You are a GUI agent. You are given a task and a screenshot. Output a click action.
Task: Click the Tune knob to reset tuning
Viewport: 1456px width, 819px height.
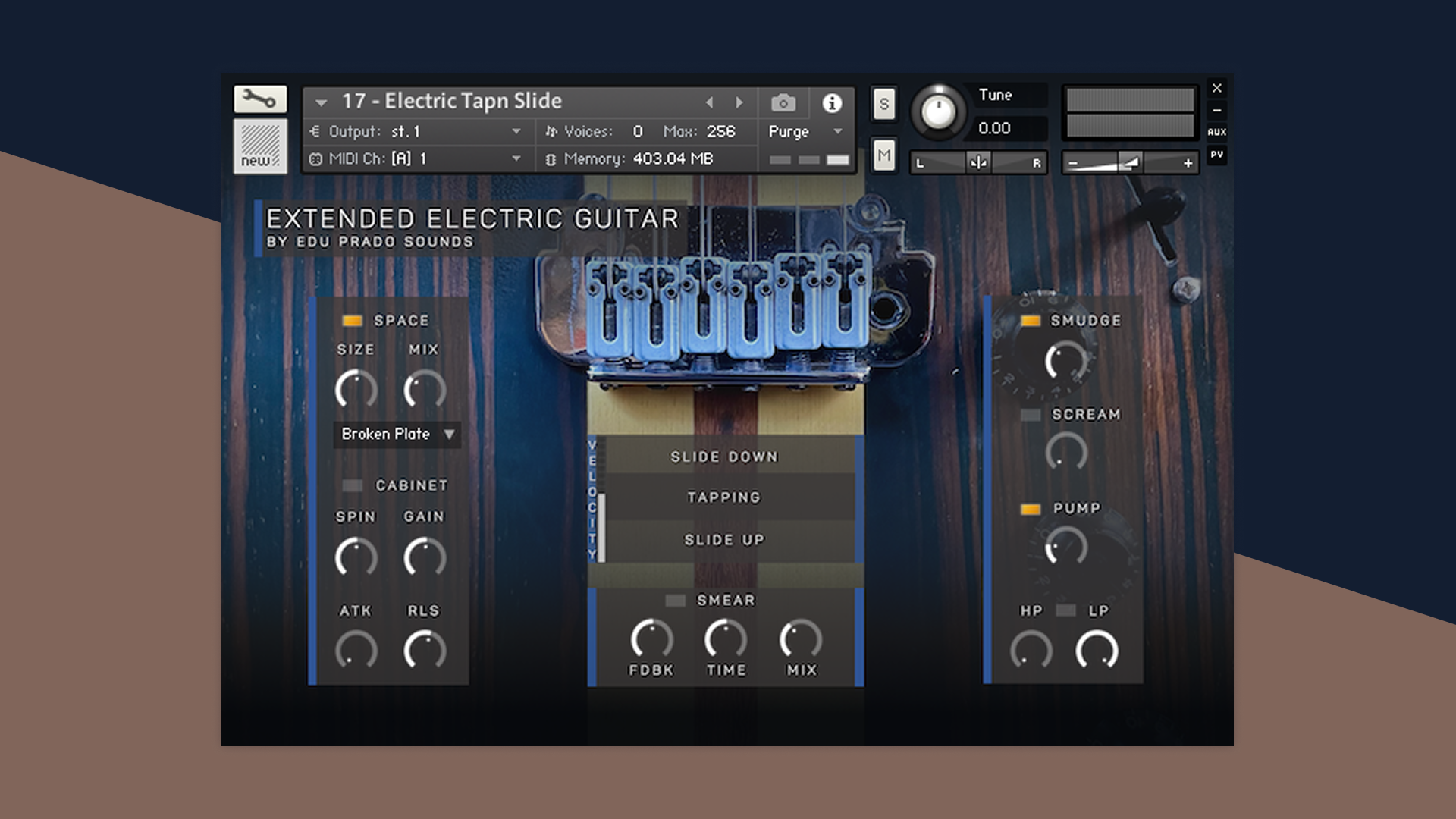tap(940, 110)
